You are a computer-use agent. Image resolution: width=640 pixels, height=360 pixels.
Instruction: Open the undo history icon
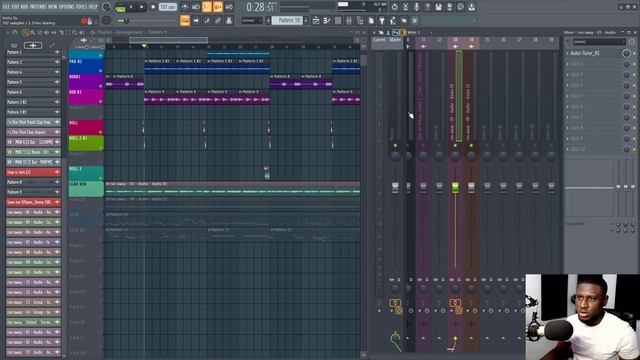coord(394,7)
